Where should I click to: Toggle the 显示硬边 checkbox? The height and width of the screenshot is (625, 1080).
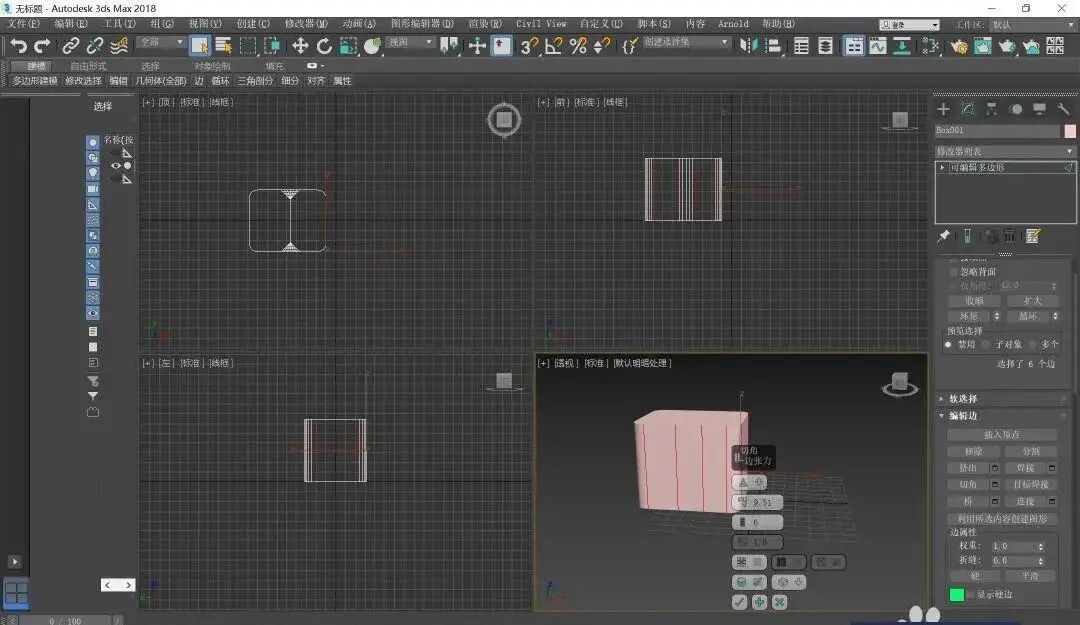(x=970, y=595)
